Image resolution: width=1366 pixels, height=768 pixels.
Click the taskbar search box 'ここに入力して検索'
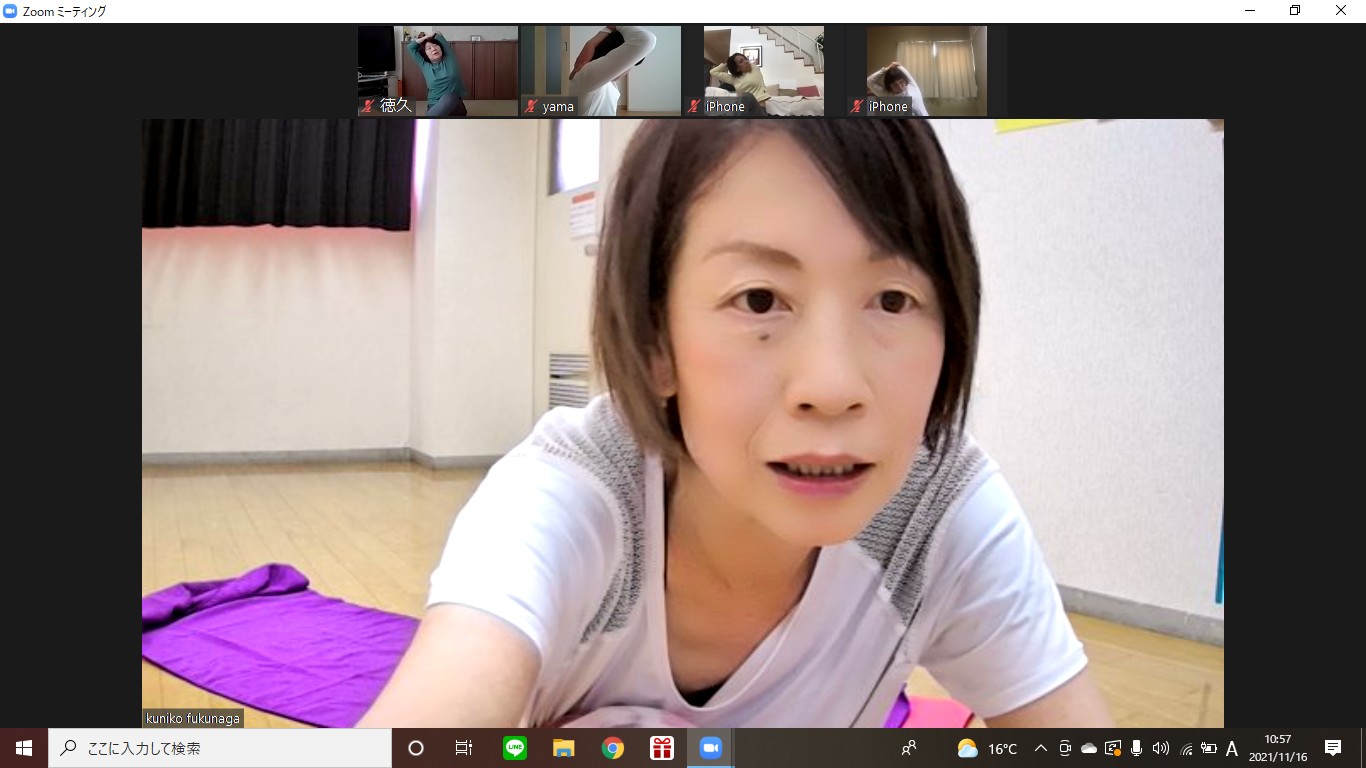click(220, 748)
